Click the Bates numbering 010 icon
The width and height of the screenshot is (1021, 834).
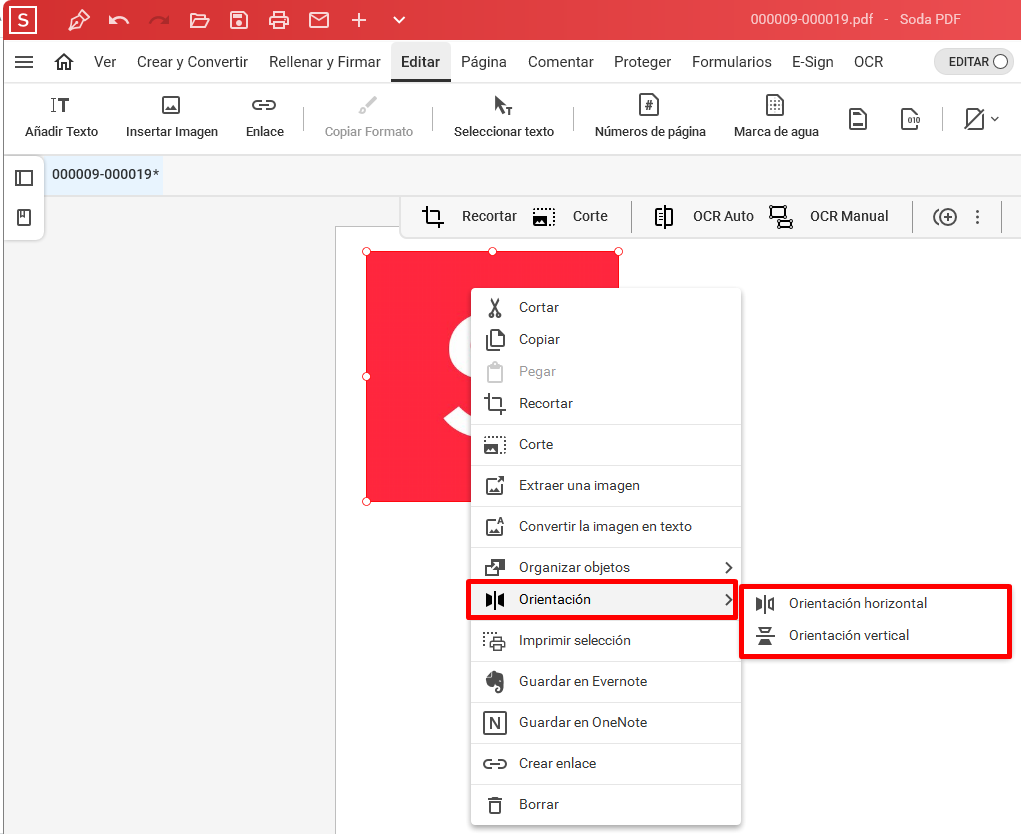point(910,119)
